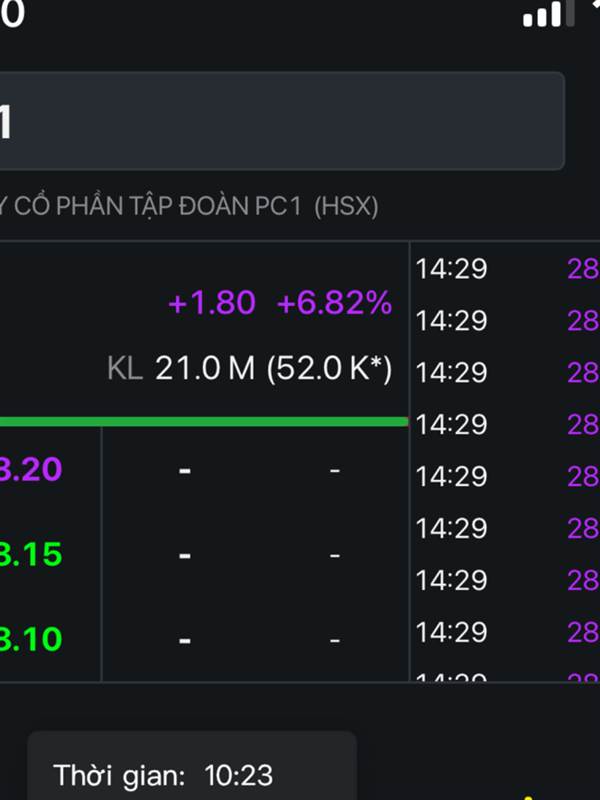Tap the (52.0 K*) volume note
Image resolution: width=600 pixels, height=800 pixels.
pyautogui.click(x=329, y=369)
